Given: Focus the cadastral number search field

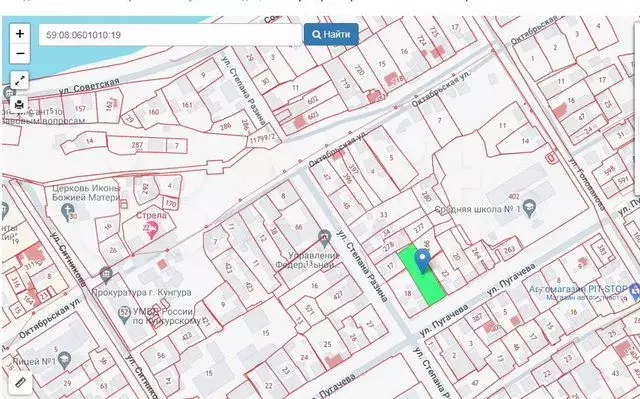Looking at the screenshot, I should pyautogui.click(x=170, y=35).
